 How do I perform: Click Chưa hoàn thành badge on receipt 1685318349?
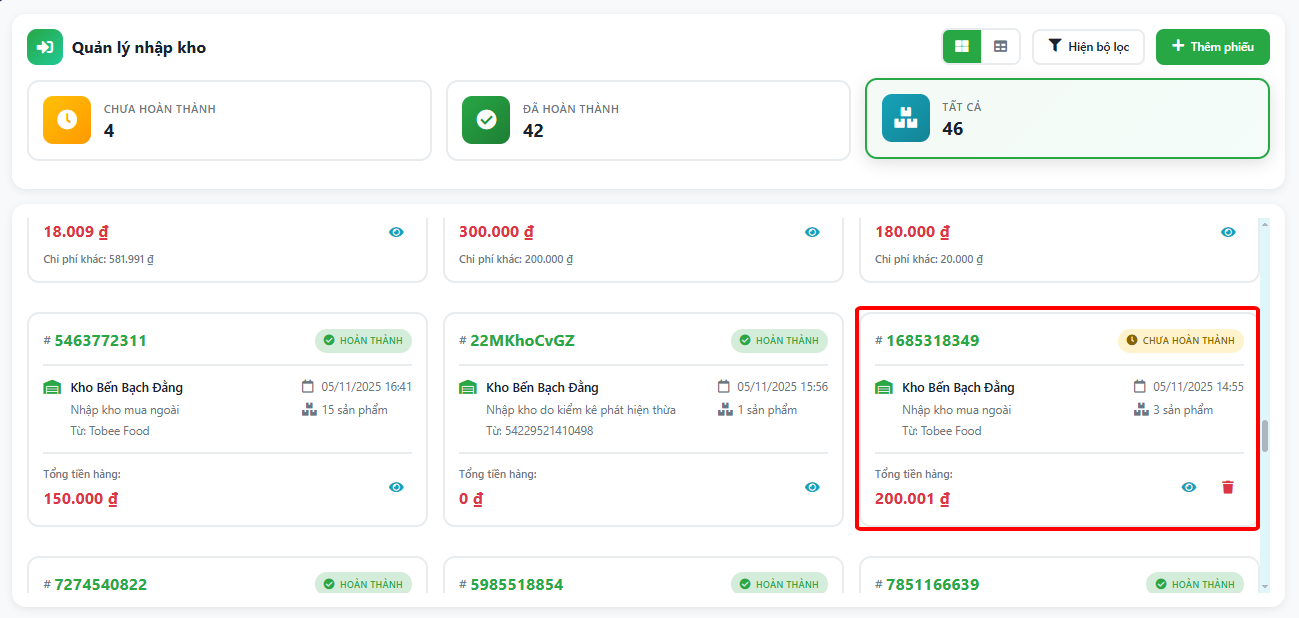[1181, 341]
